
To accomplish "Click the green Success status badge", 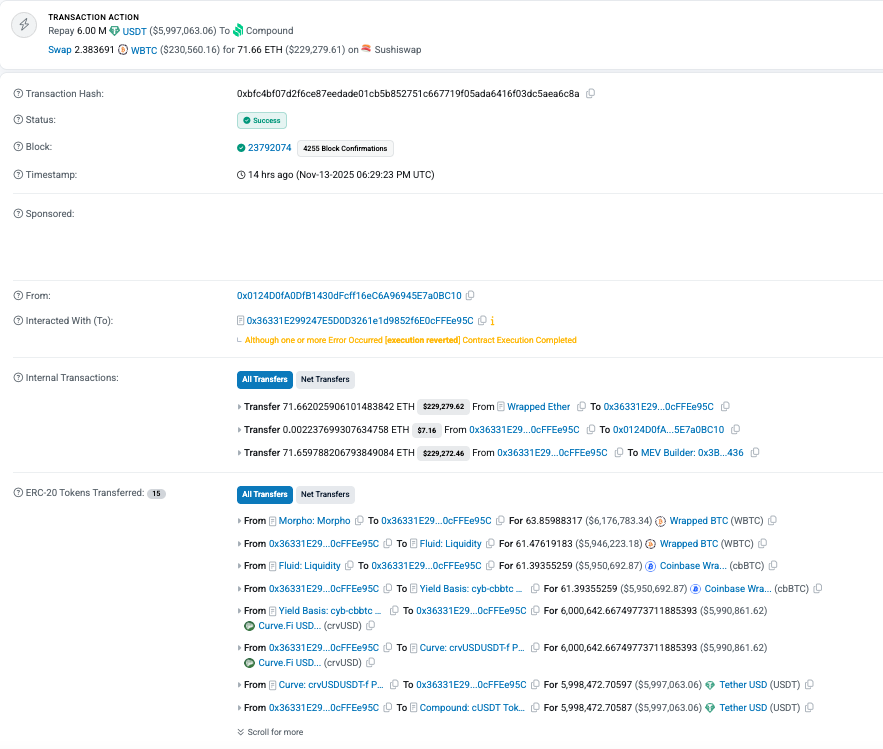I will coord(262,121).
